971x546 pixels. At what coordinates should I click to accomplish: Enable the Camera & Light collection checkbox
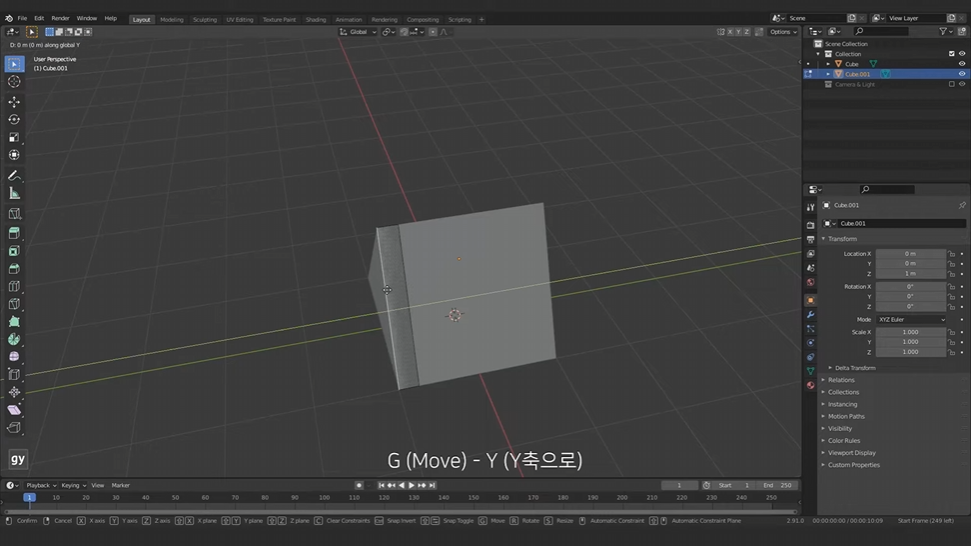coord(952,84)
